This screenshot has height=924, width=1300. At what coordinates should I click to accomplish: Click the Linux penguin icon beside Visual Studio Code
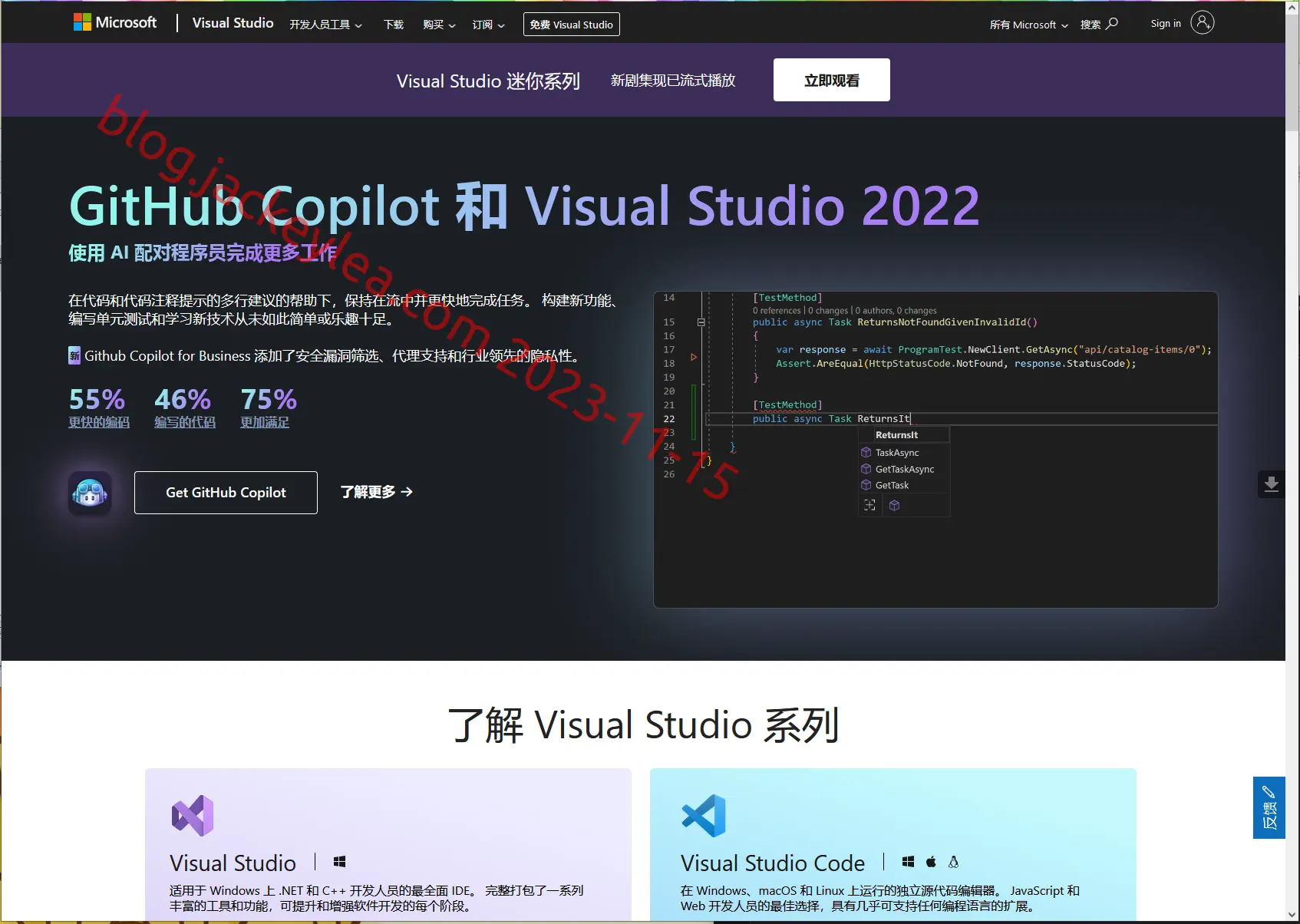point(953,862)
